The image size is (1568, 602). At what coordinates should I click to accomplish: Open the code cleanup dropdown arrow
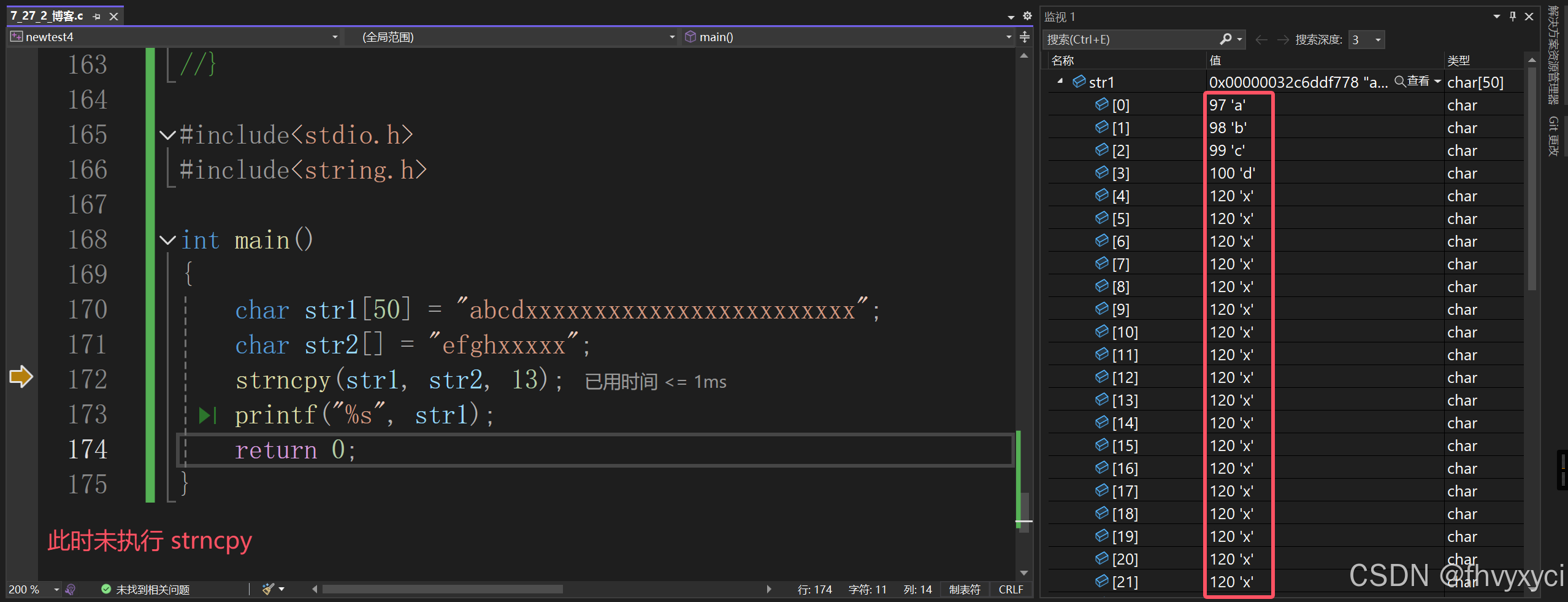(281, 589)
